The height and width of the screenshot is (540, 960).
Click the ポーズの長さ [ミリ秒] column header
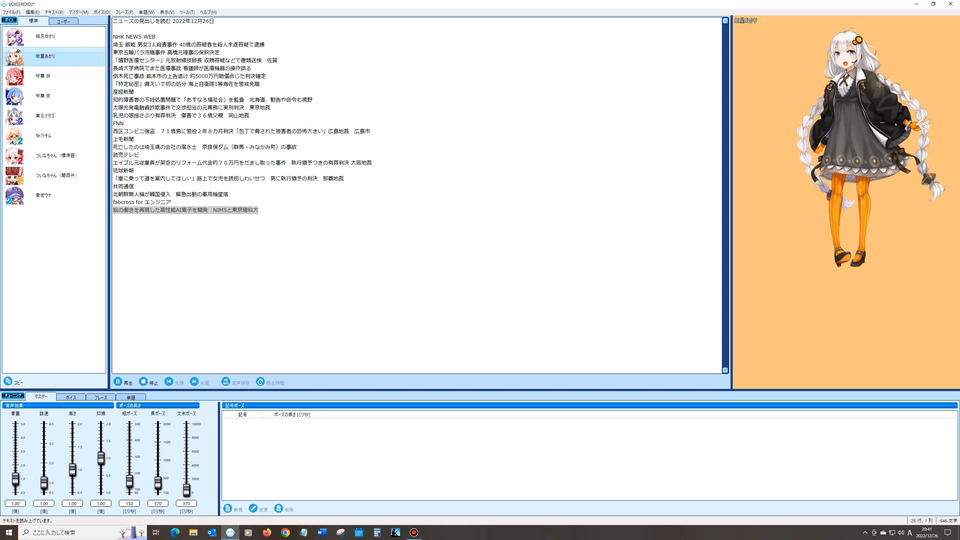click(291, 414)
